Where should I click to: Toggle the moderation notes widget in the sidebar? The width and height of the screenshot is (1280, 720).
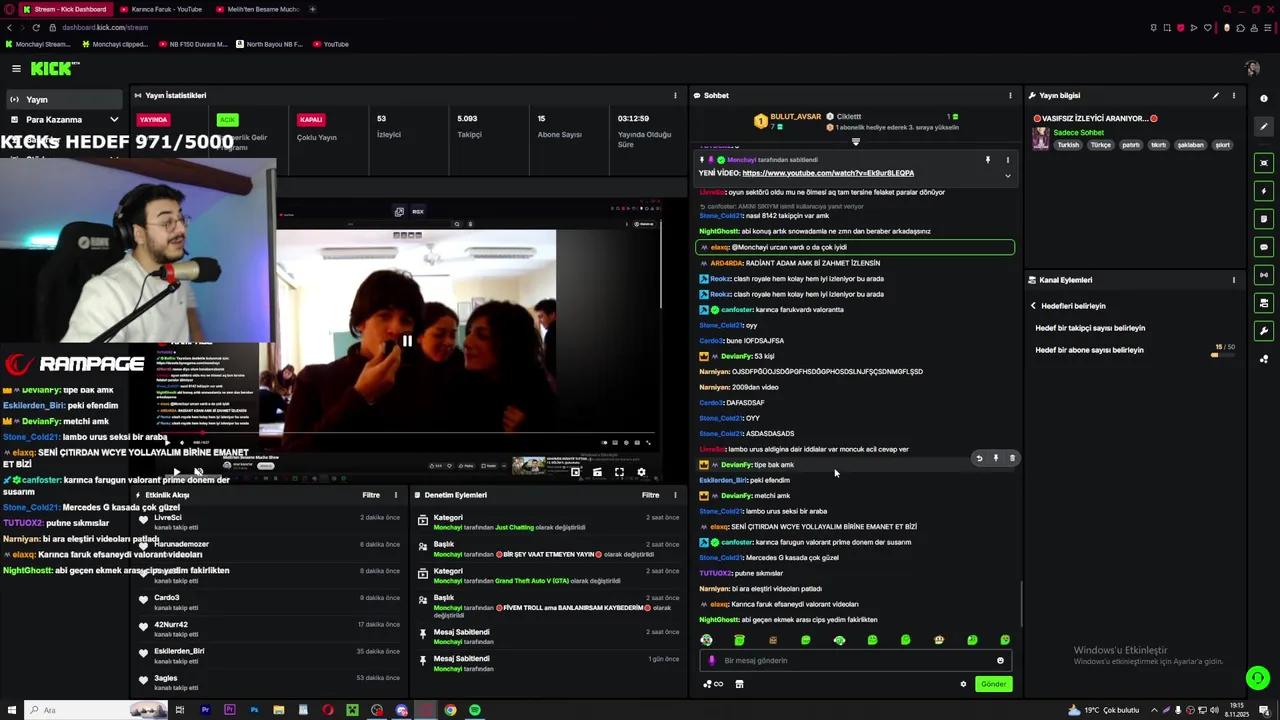1264,219
